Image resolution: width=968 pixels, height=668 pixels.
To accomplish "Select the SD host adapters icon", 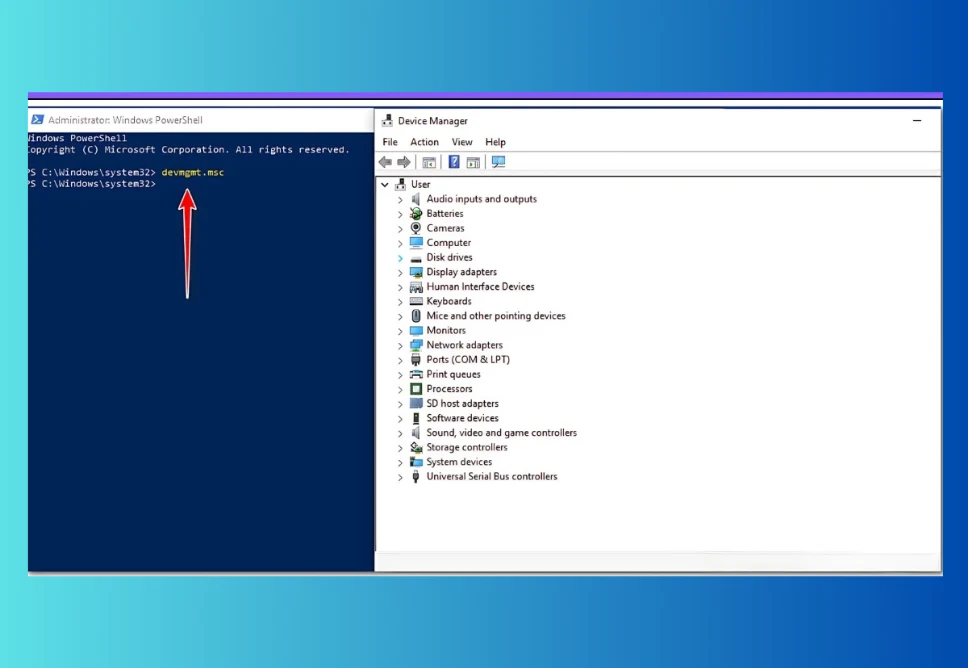I will pos(416,403).
